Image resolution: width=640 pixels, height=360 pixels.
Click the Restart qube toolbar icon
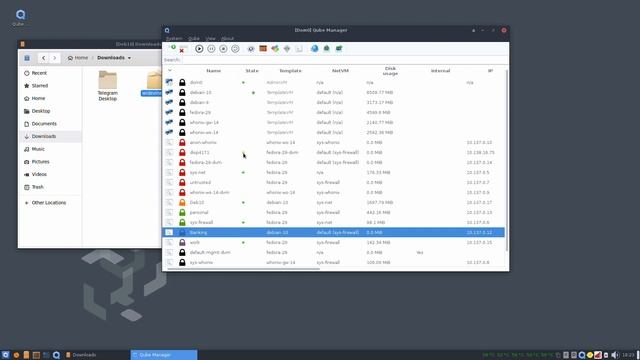pyautogui.click(x=235, y=49)
